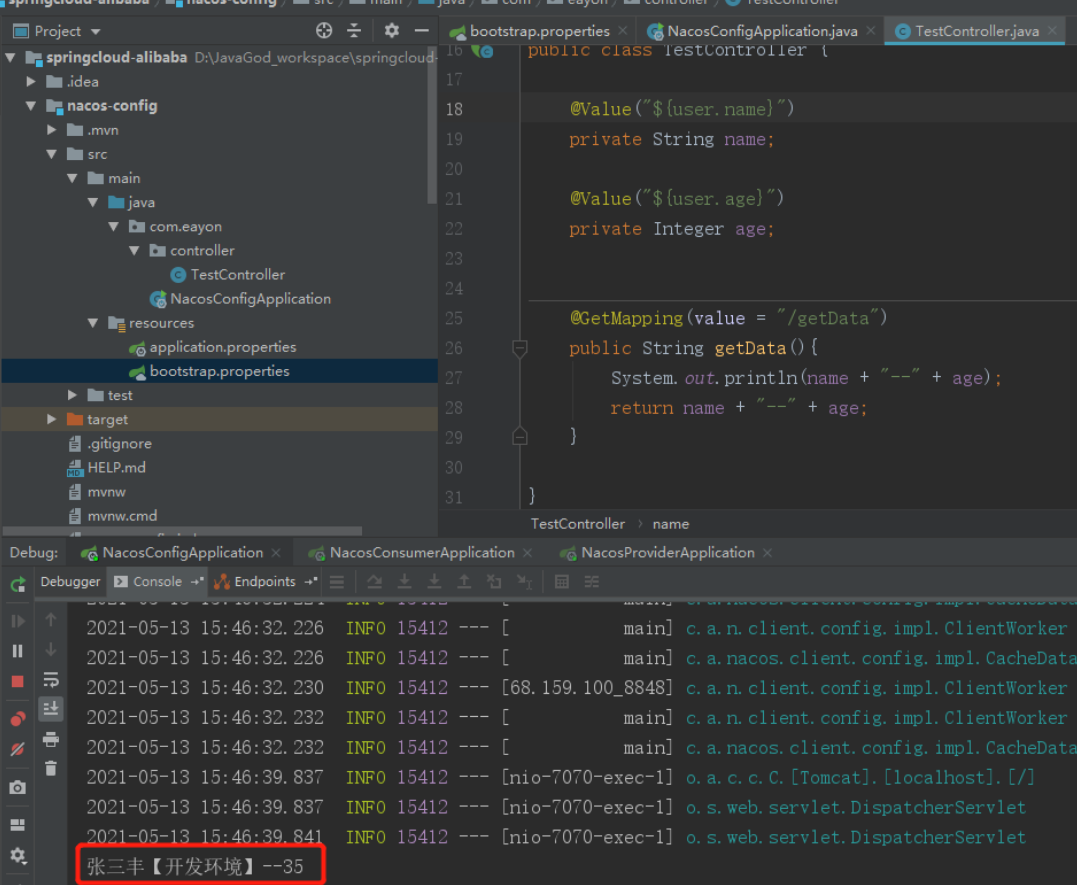The image size is (1077, 885).
Task: Pause the running program
Action: [x=18, y=651]
